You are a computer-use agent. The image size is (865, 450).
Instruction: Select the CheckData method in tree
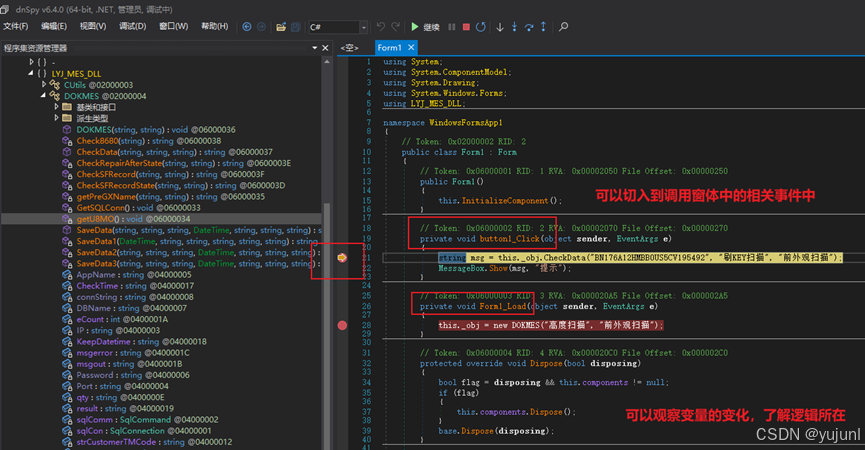click(x=174, y=152)
